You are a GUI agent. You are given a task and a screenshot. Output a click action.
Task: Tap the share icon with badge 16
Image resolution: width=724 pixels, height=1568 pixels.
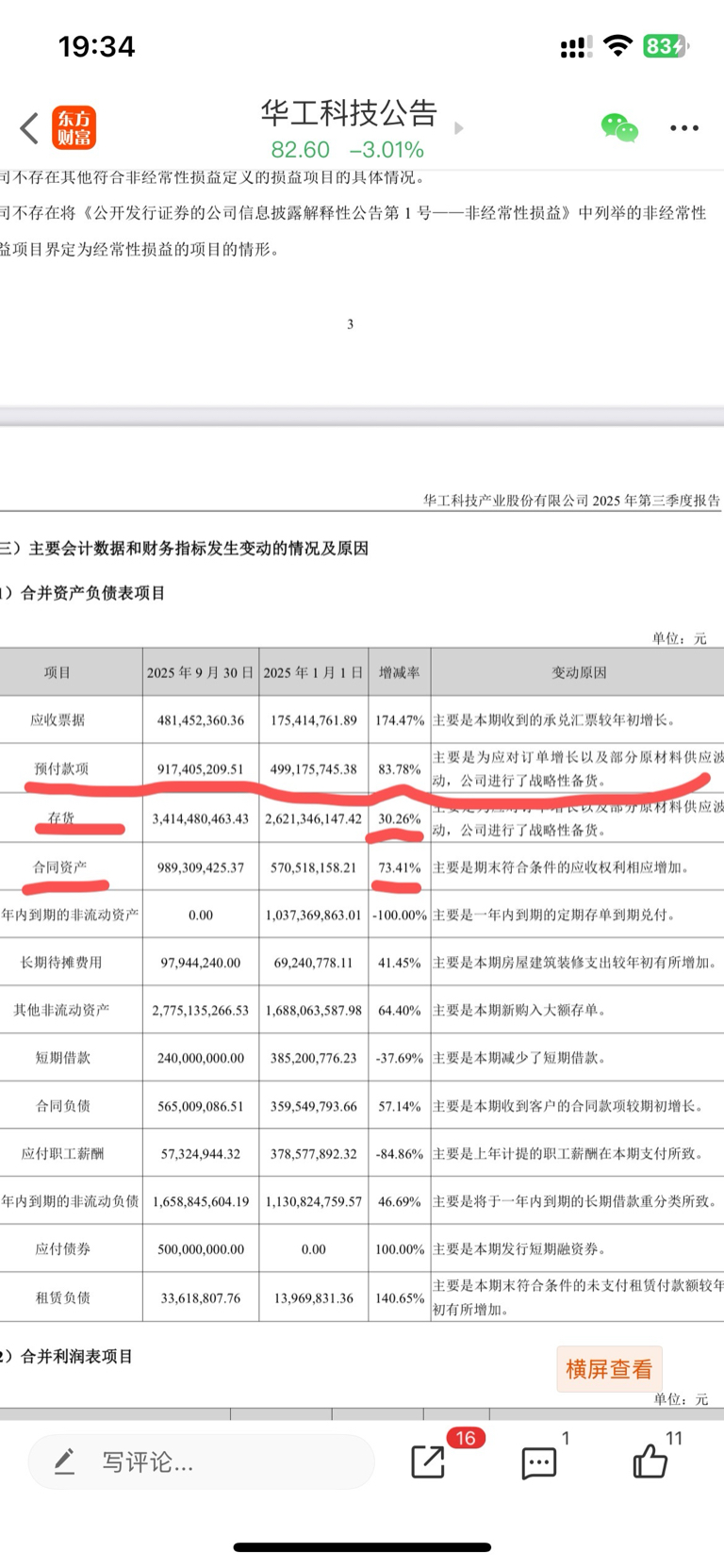click(428, 1461)
